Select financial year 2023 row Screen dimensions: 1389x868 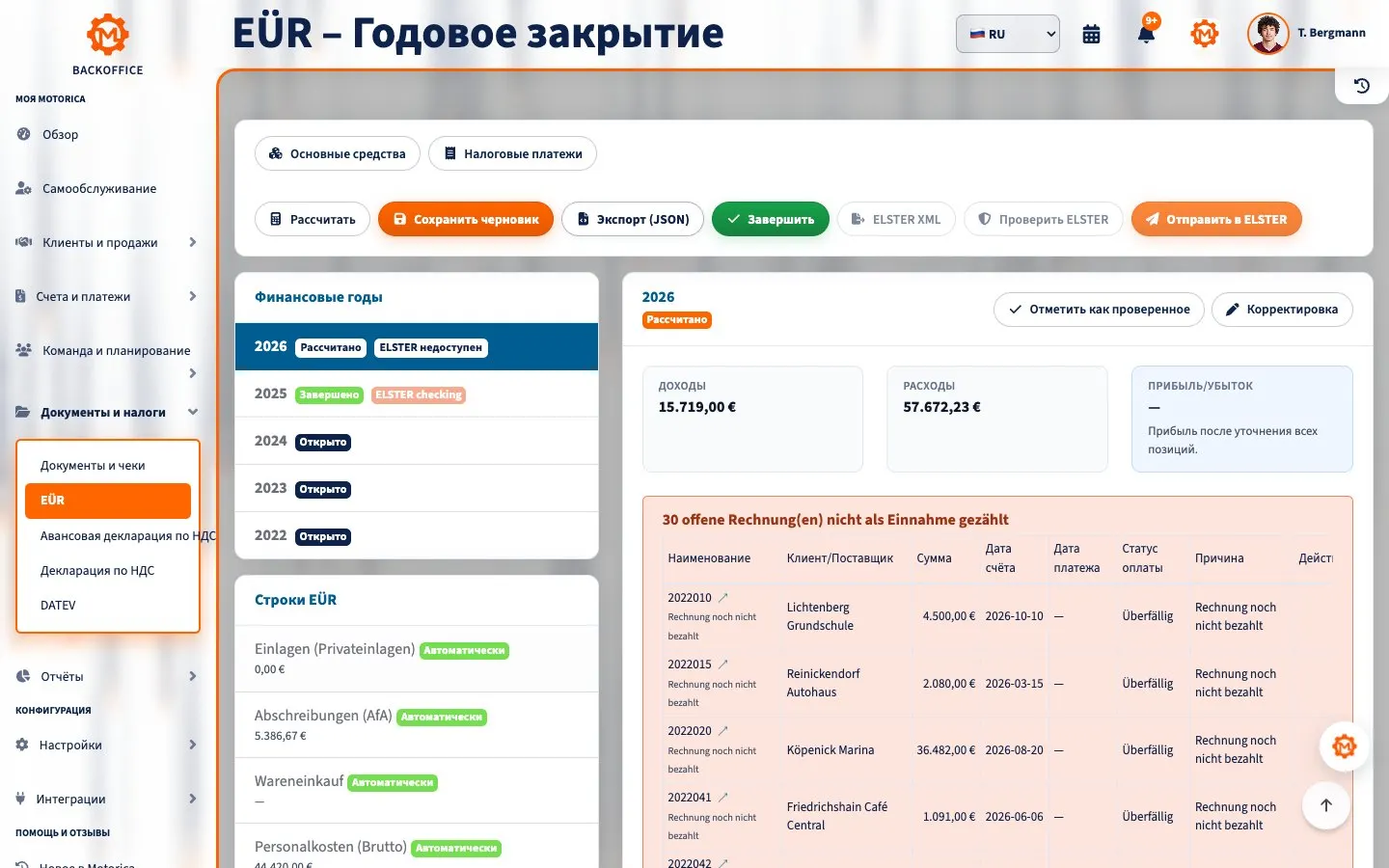pyautogui.click(x=417, y=488)
